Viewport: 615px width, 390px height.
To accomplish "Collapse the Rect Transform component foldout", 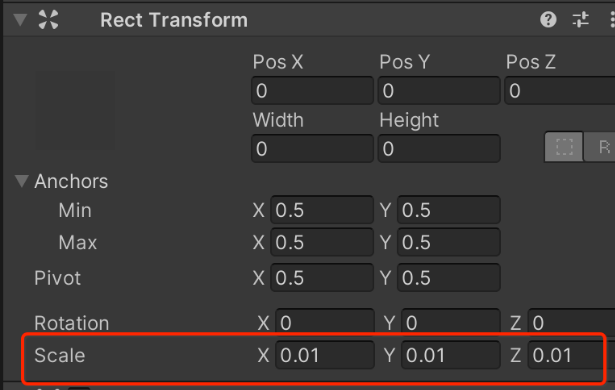I will pyautogui.click(x=20, y=20).
